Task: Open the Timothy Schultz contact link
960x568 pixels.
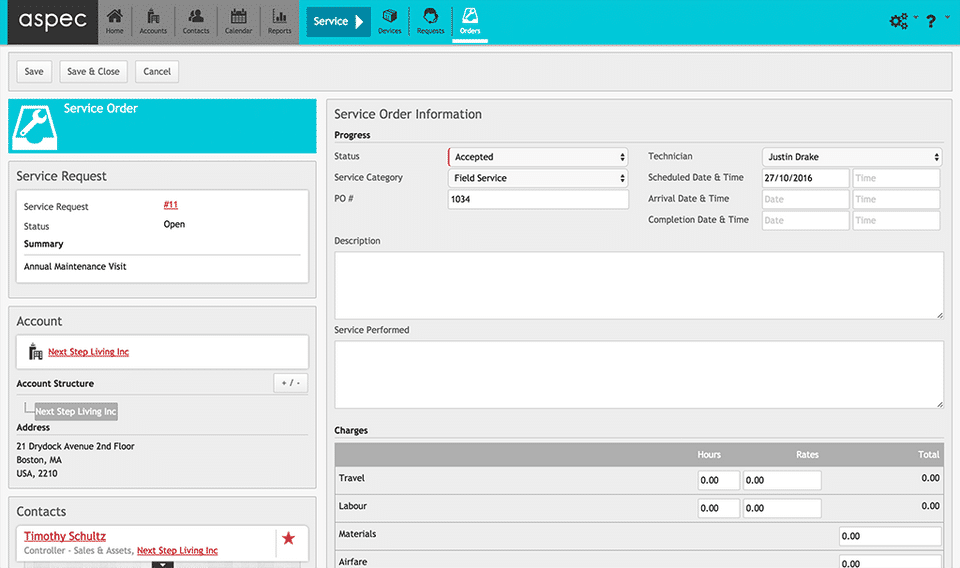Action: 65,536
